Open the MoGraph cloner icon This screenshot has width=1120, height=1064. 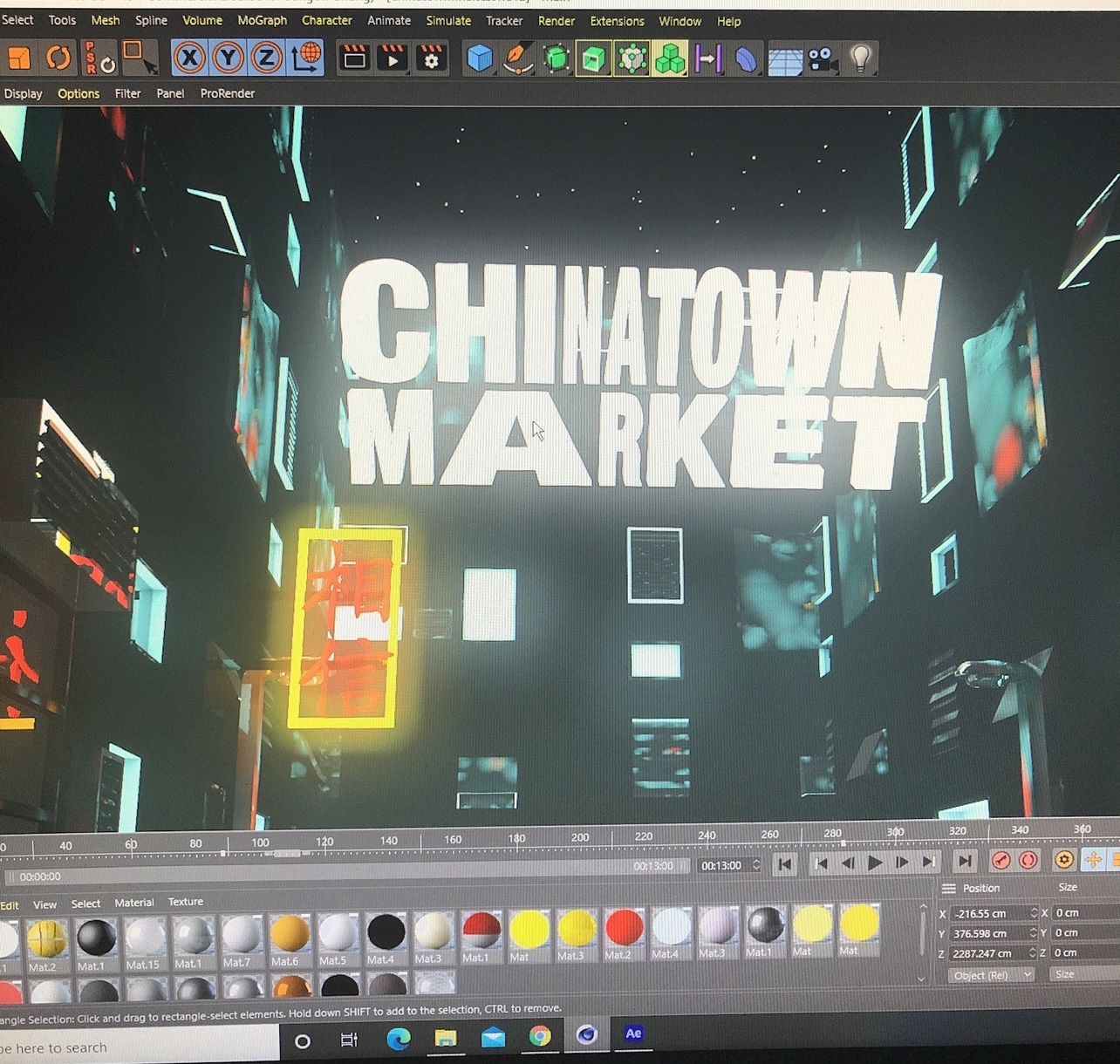670,58
